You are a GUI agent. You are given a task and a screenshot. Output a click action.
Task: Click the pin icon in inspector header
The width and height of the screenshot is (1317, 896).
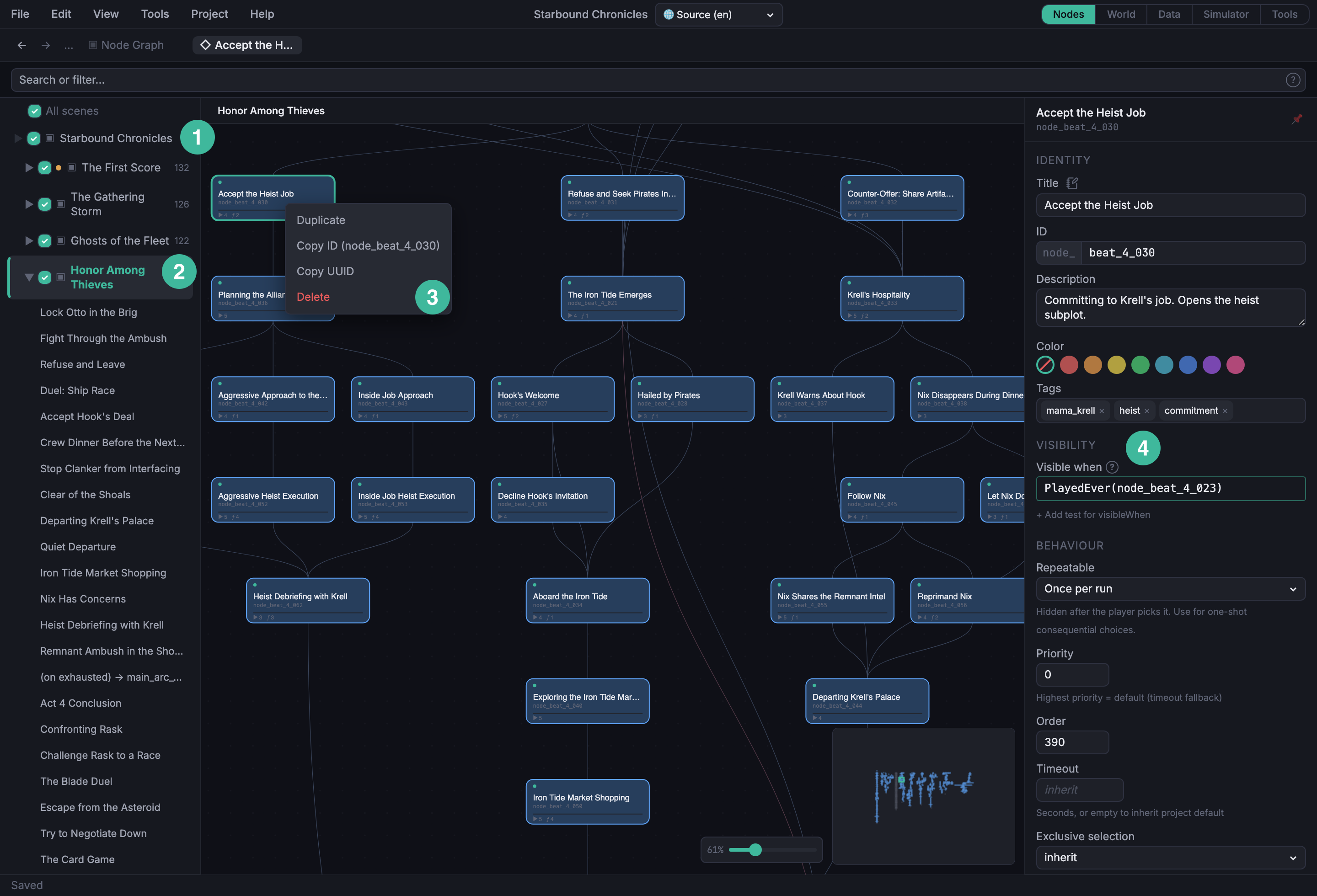pyautogui.click(x=1296, y=119)
